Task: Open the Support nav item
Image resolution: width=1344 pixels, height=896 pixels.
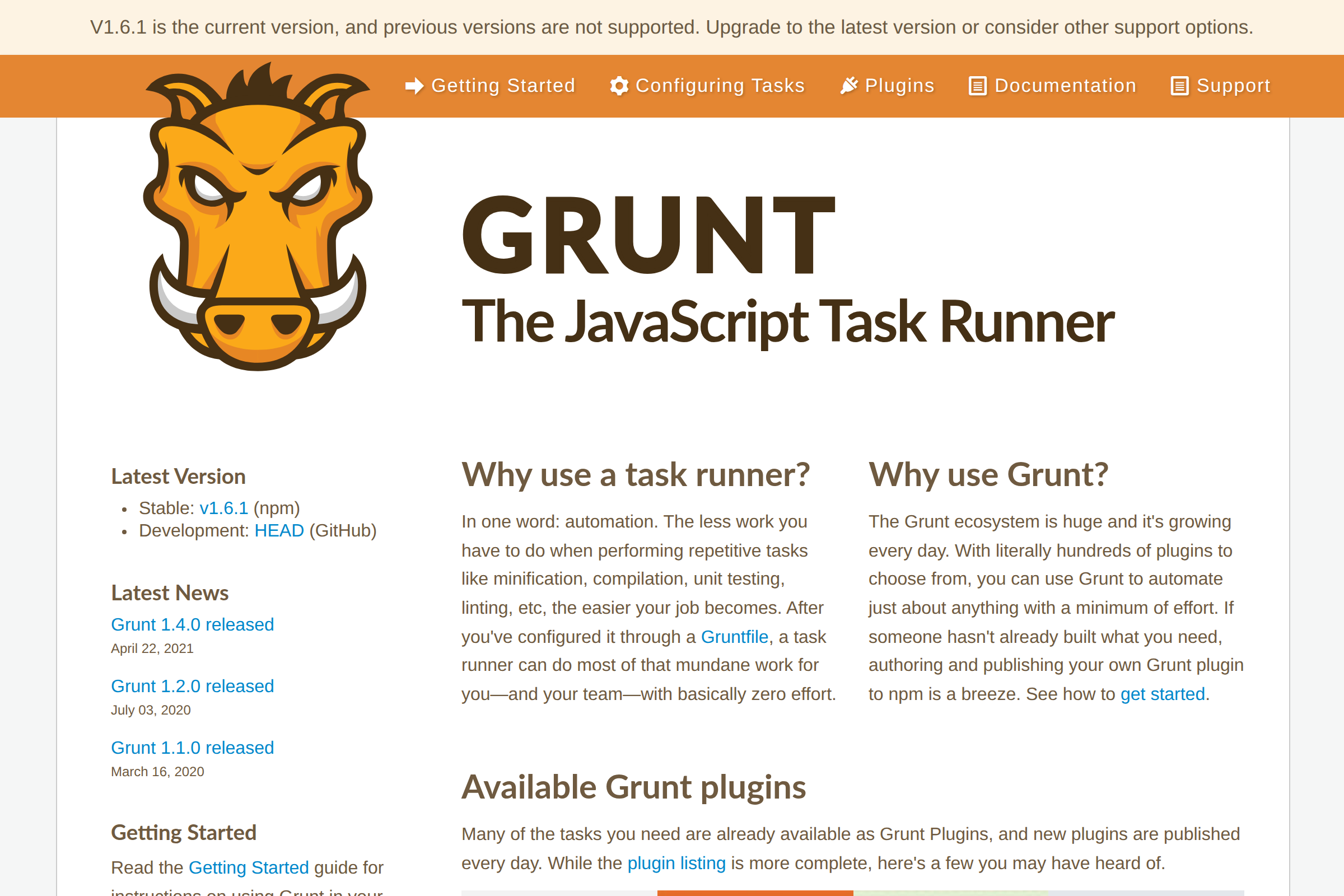Action: pyautogui.click(x=1221, y=86)
